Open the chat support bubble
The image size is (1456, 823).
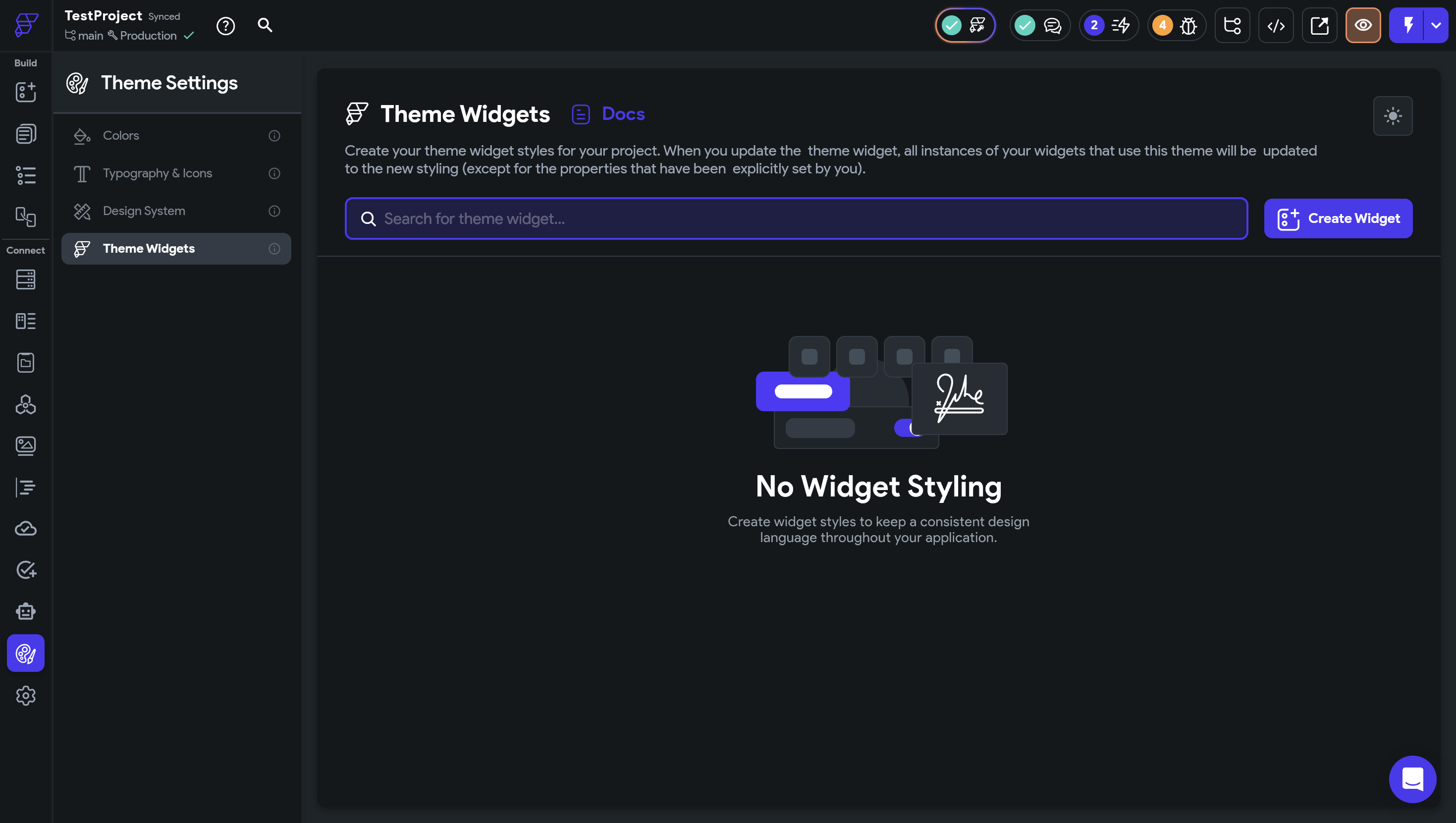pyautogui.click(x=1412, y=779)
